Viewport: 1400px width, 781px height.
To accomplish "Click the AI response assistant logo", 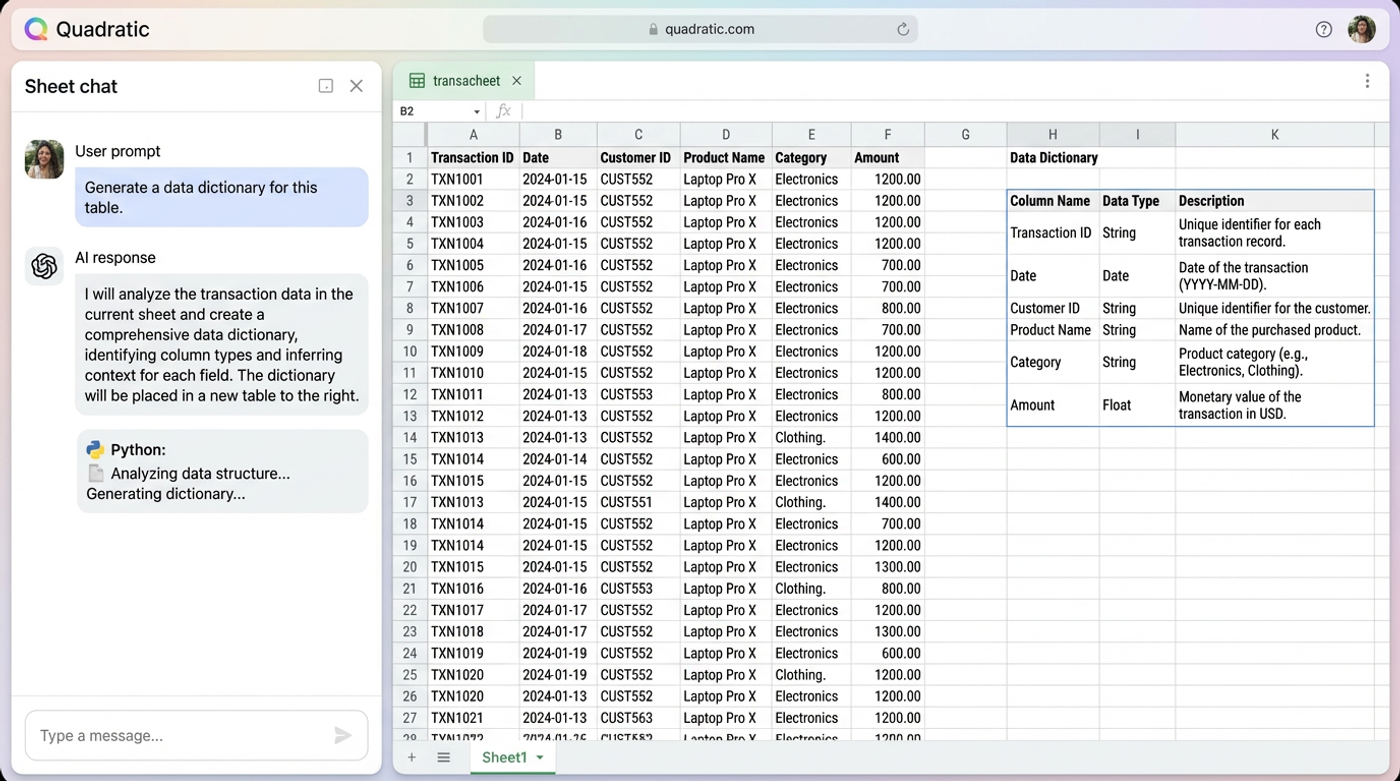I will point(44,266).
